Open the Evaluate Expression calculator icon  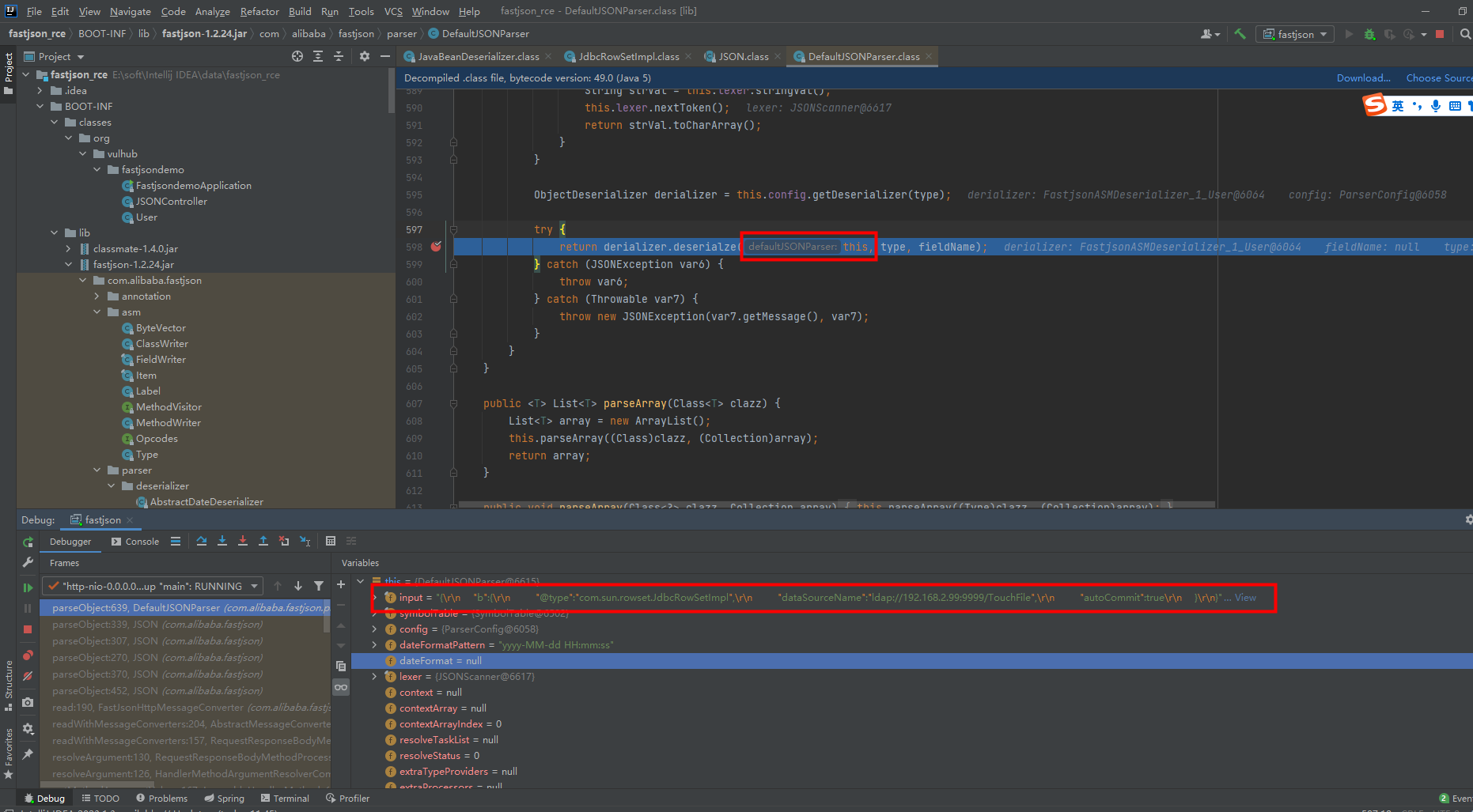tap(331, 541)
